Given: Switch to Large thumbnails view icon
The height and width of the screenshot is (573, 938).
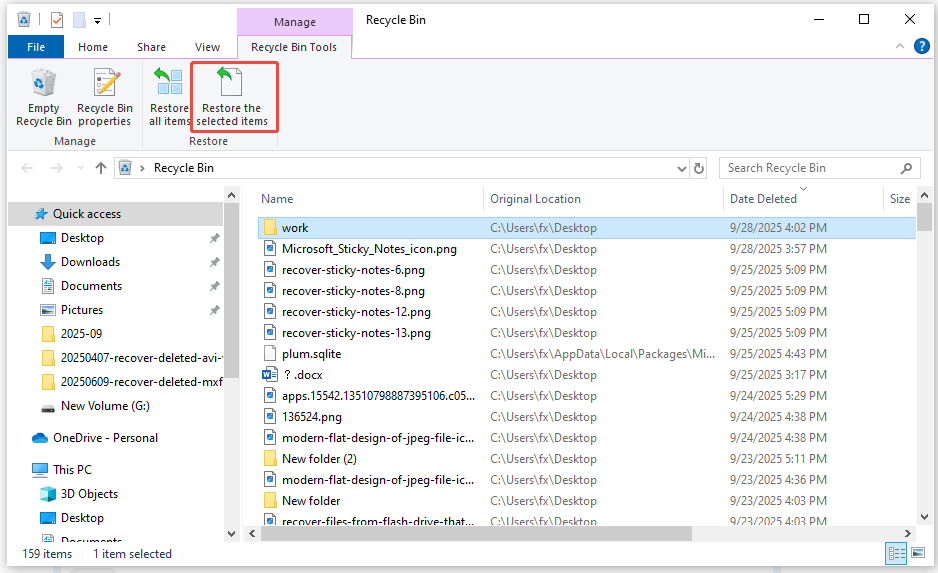Looking at the screenshot, I should tap(918, 553).
